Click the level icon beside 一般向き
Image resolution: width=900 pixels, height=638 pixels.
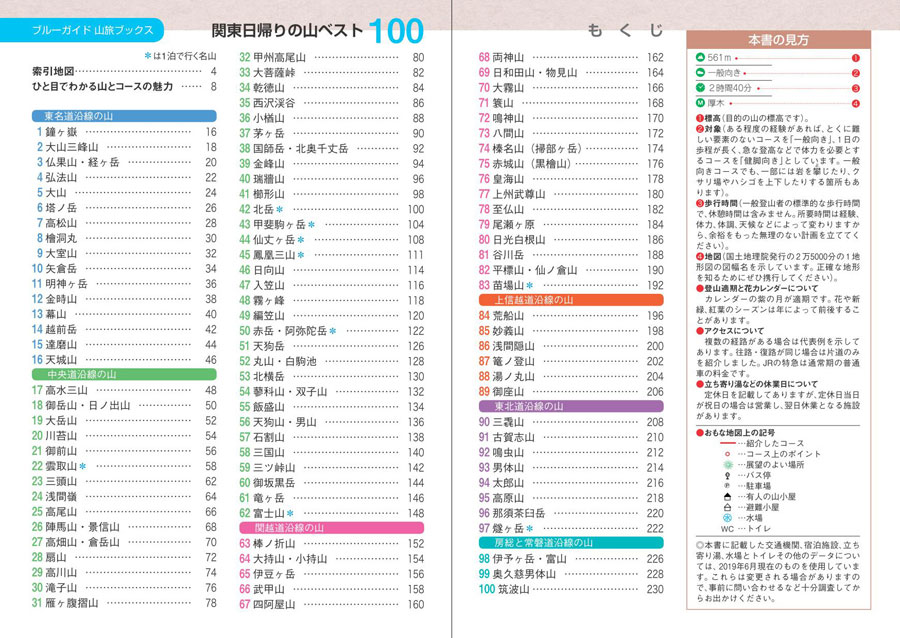(x=700, y=73)
